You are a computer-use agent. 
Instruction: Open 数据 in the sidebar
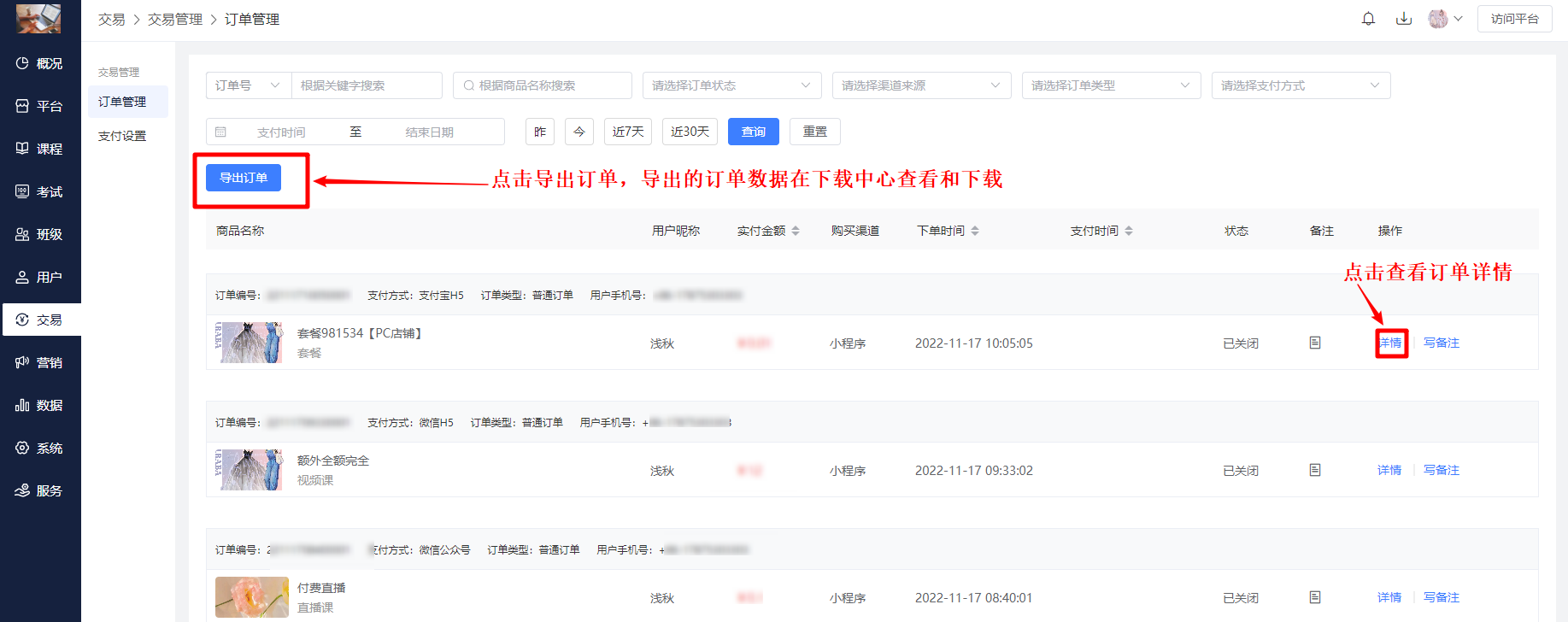(40, 405)
